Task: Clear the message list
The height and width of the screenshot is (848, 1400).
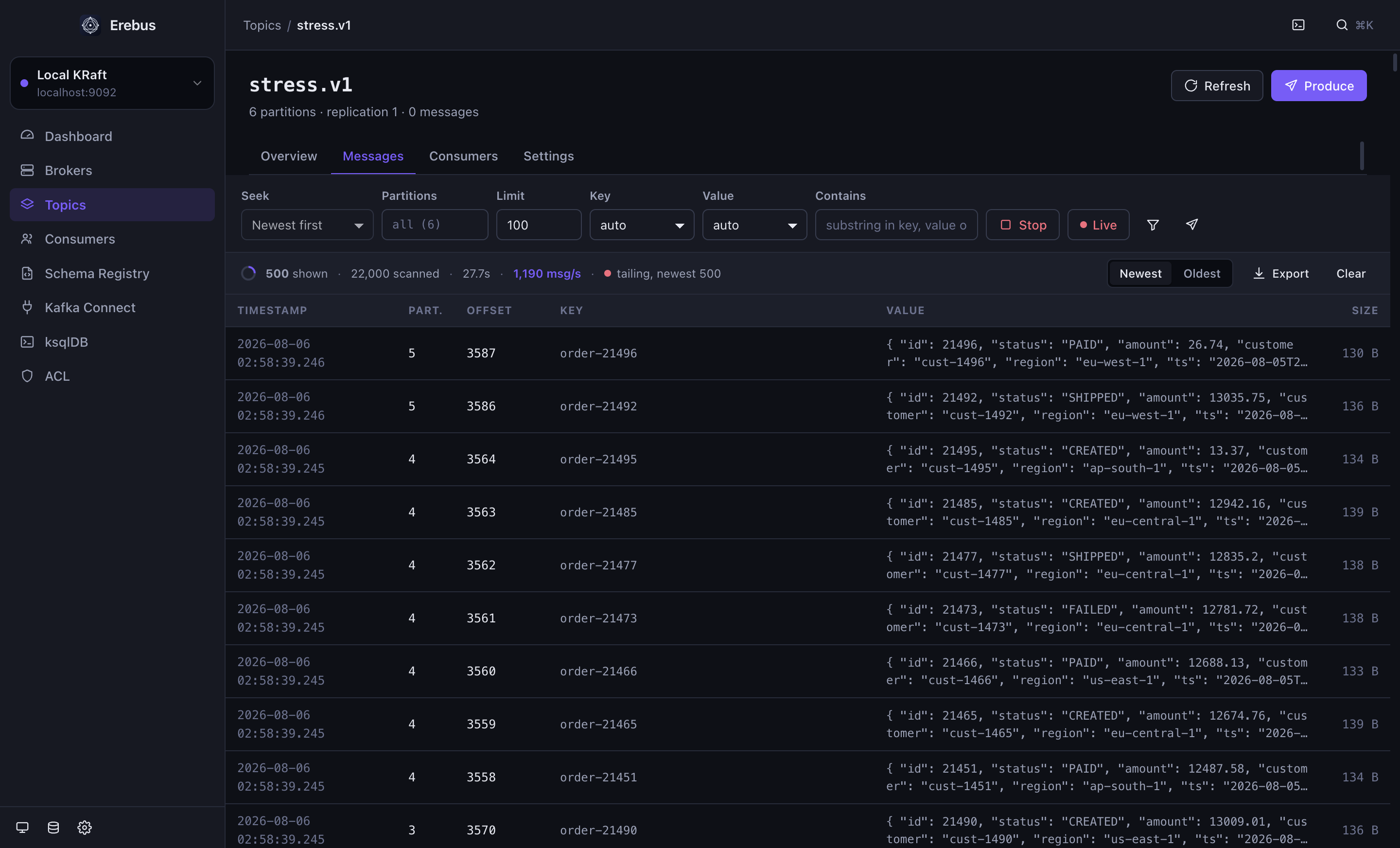Action: (x=1350, y=273)
